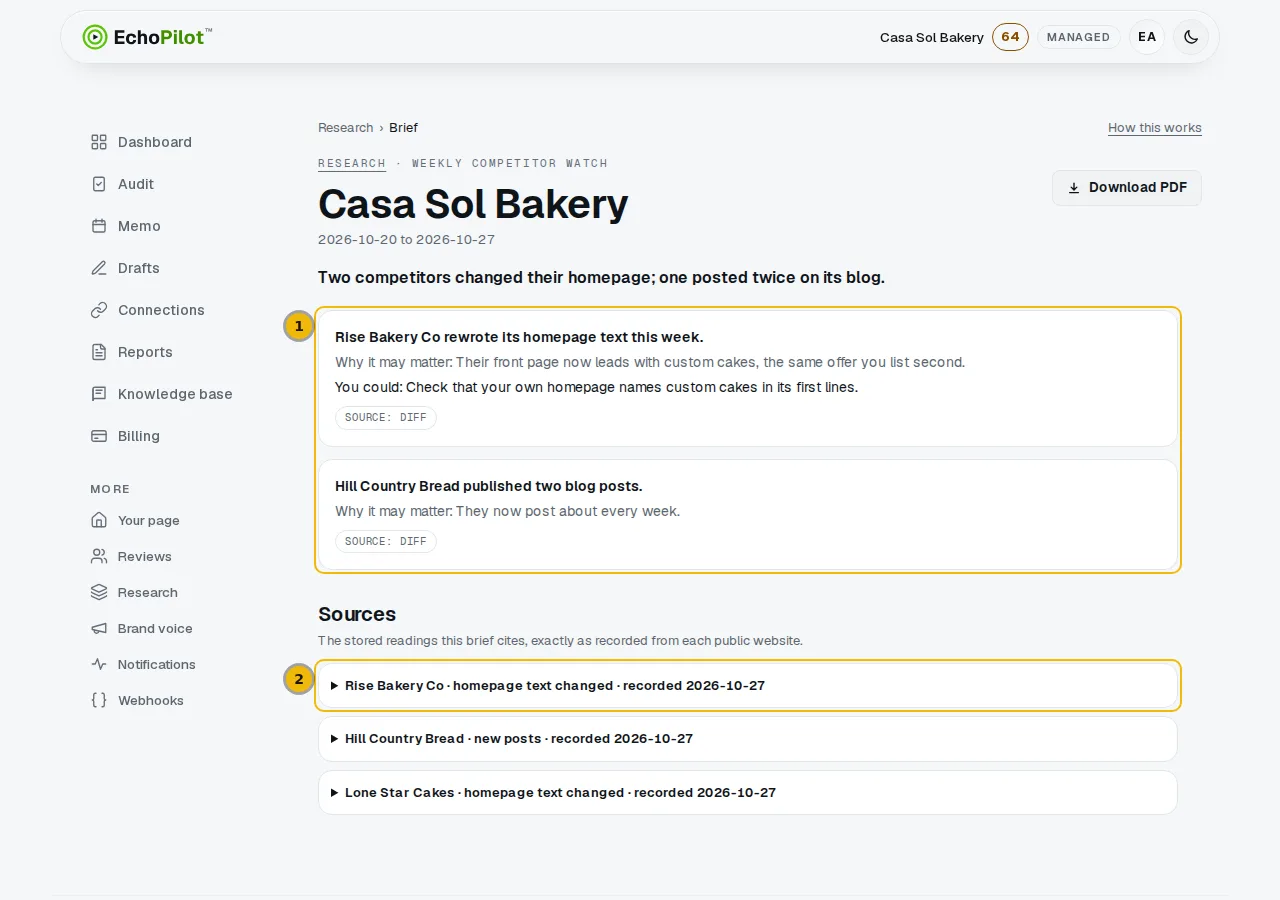Toggle dark mode with moon button
The height and width of the screenshot is (900, 1280).
click(1191, 37)
